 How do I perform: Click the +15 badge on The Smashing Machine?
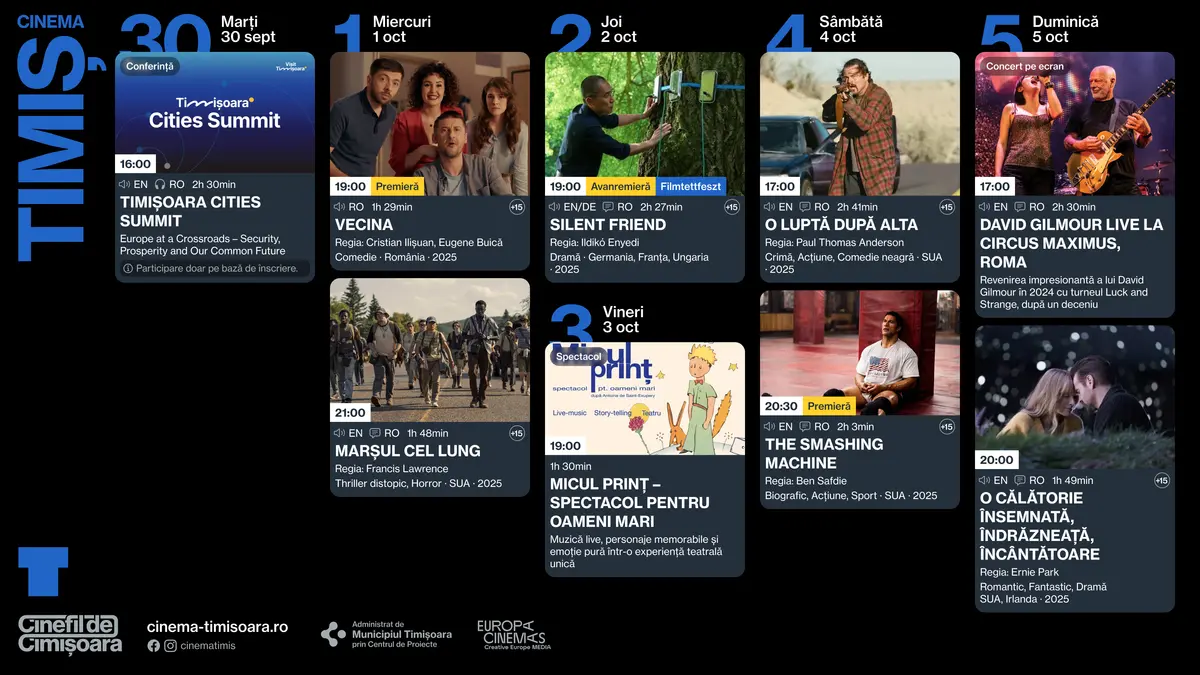click(x=946, y=427)
